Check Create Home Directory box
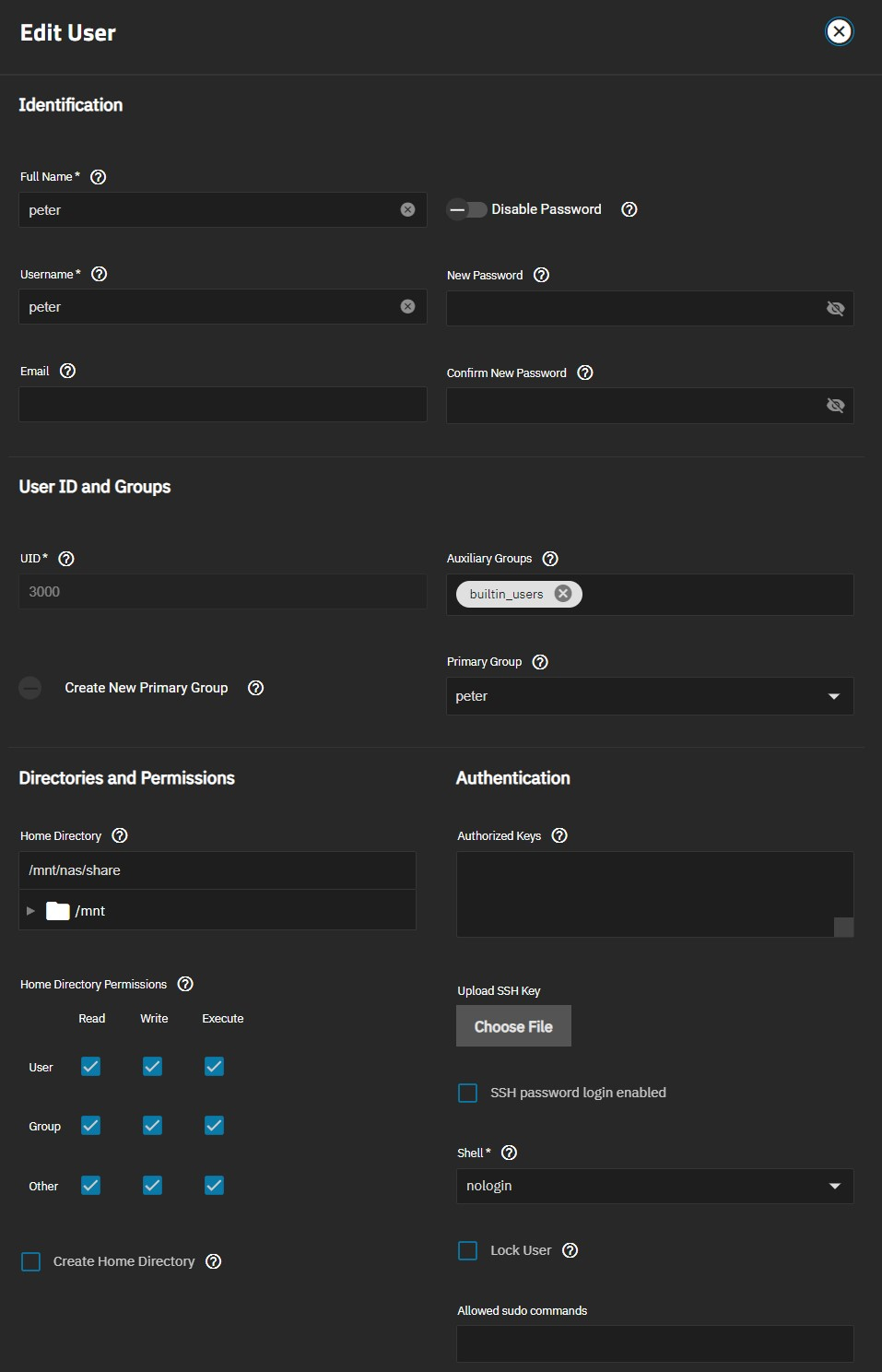 point(30,1261)
